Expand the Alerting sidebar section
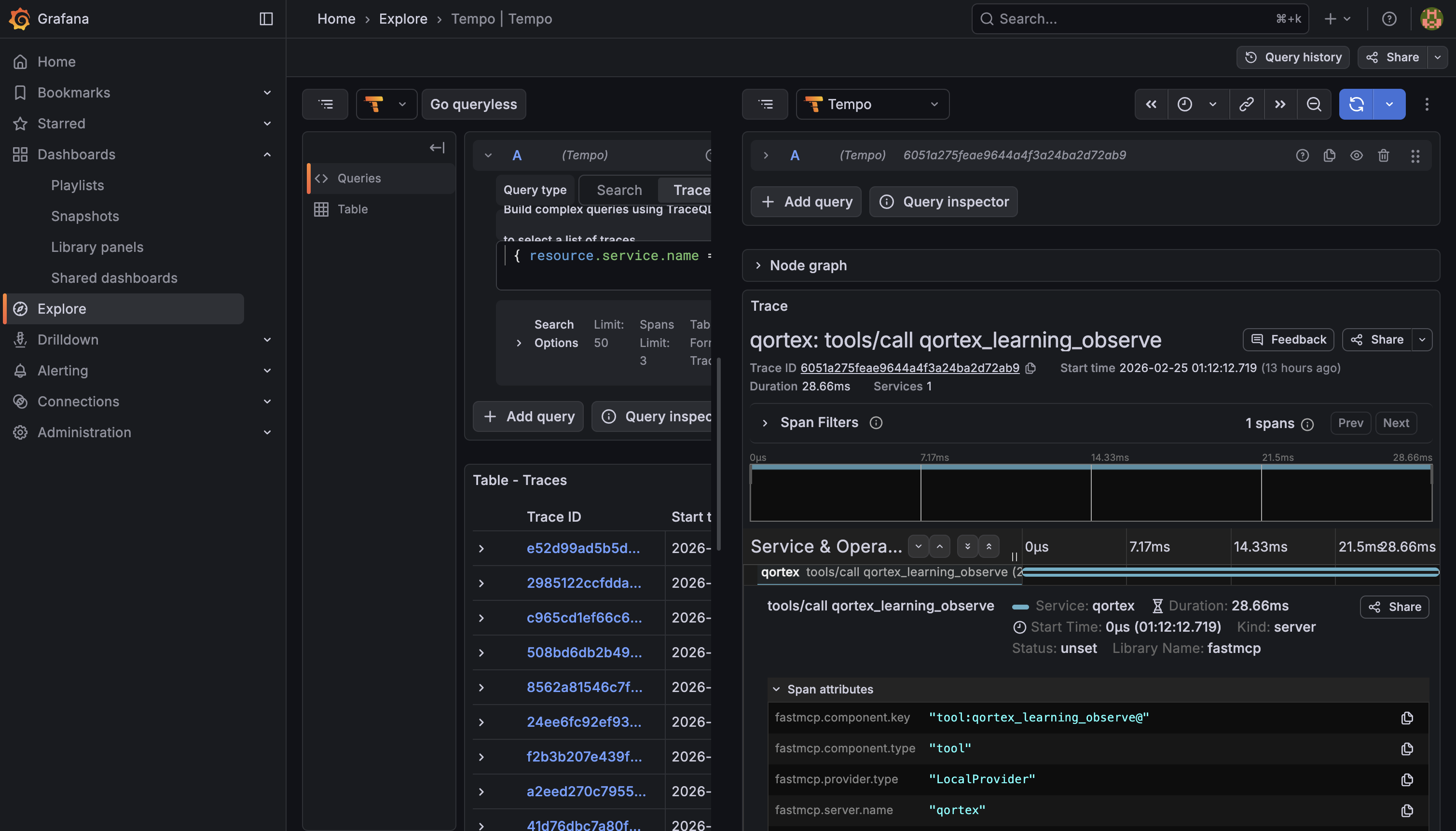 [267, 371]
